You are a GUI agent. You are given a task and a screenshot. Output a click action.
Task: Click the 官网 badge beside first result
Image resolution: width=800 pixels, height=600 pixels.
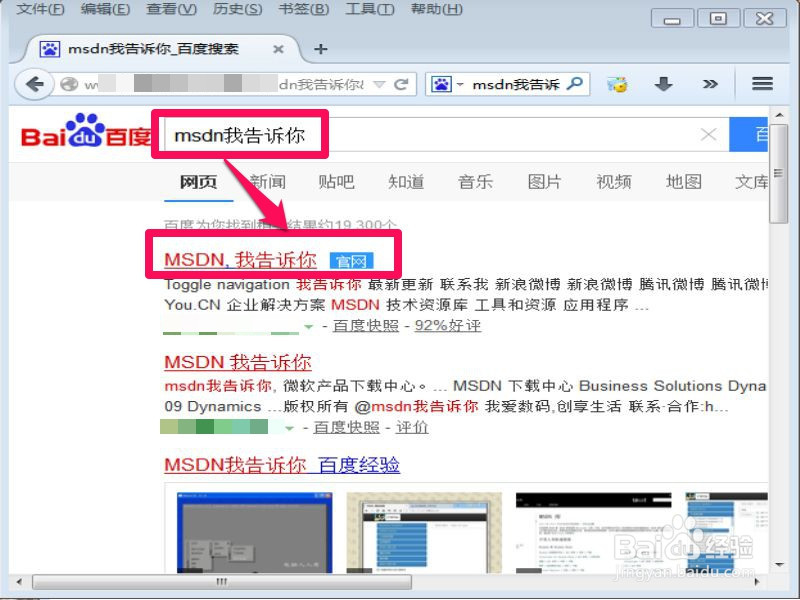pyautogui.click(x=352, y=261)
